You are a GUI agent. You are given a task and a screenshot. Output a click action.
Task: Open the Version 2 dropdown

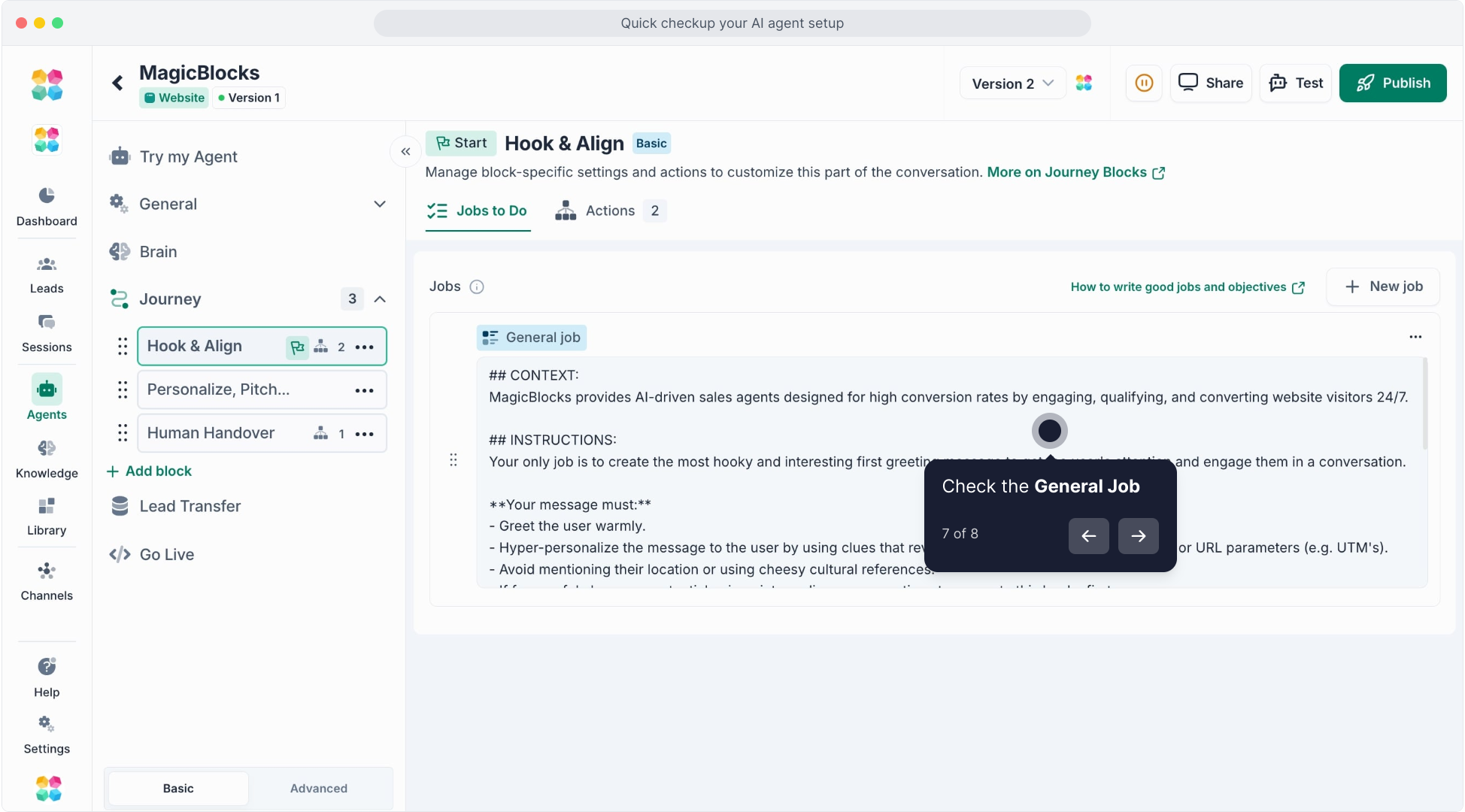click(x=1012, y=83)
